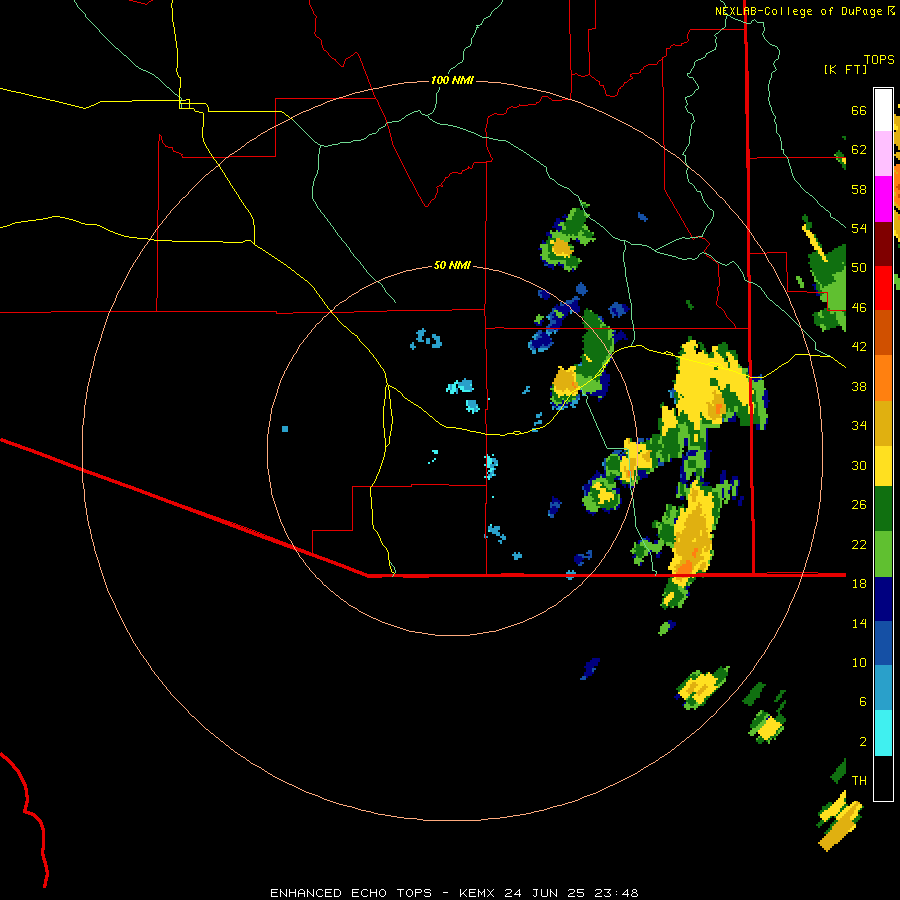The width and height of the screenshot is (900, 900).
Task: Click the 100 NMI range ring label
Action: (452, 80)
